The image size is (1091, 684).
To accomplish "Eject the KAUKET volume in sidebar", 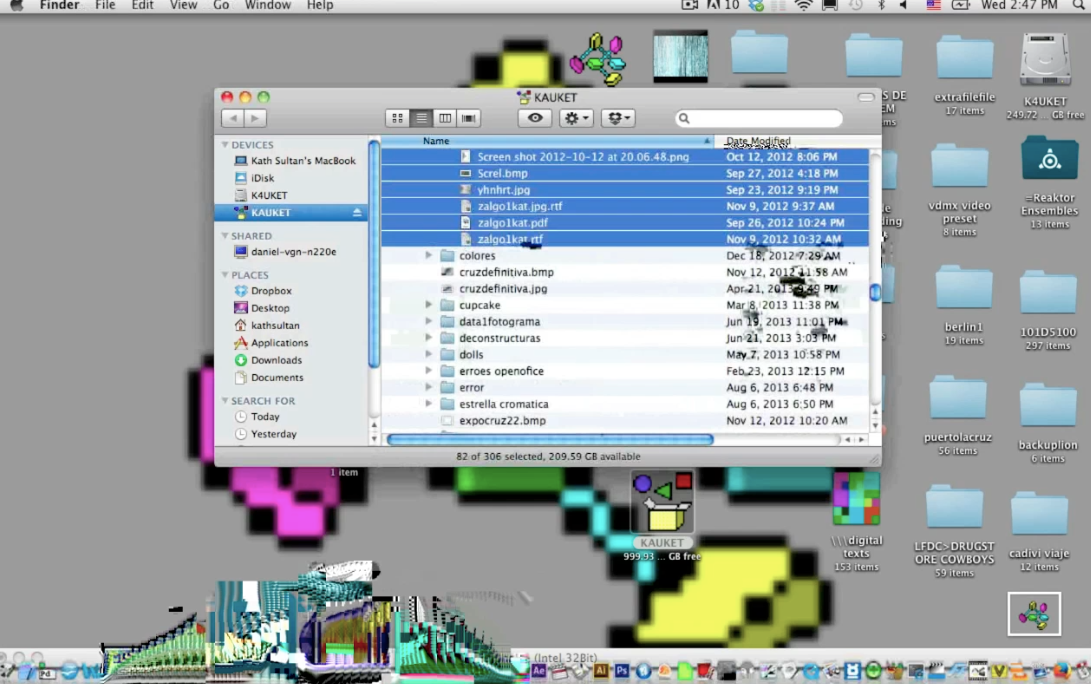I will click(x=357, y=213).
